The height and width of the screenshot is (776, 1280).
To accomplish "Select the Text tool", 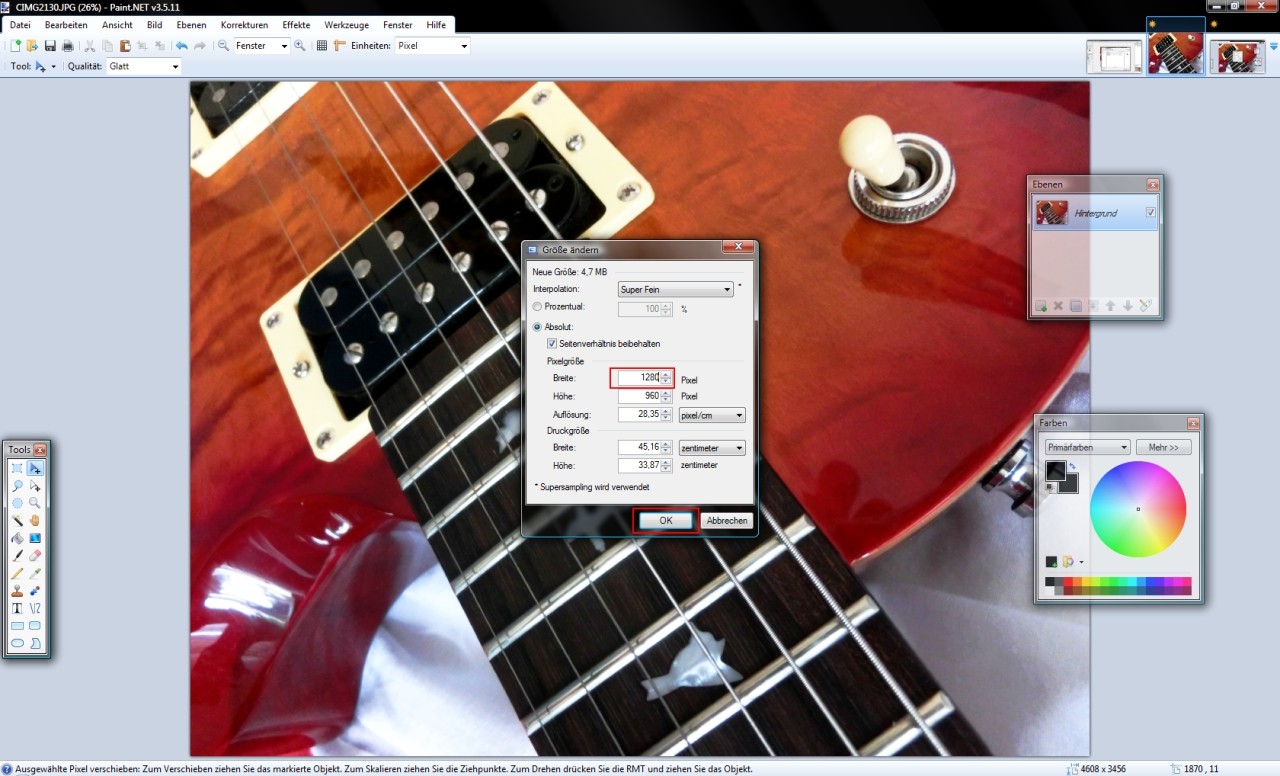I will (17, 608).
